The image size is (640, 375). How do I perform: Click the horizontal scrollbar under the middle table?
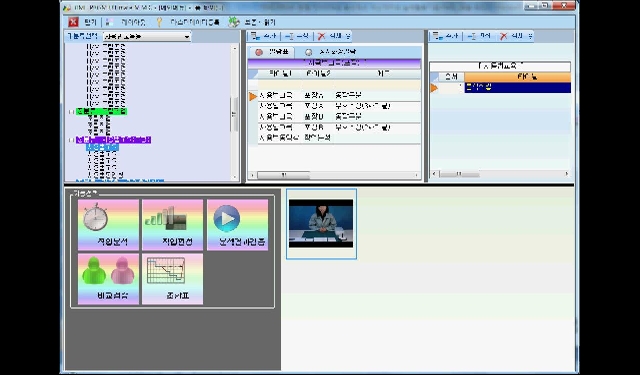pos(334,175)
